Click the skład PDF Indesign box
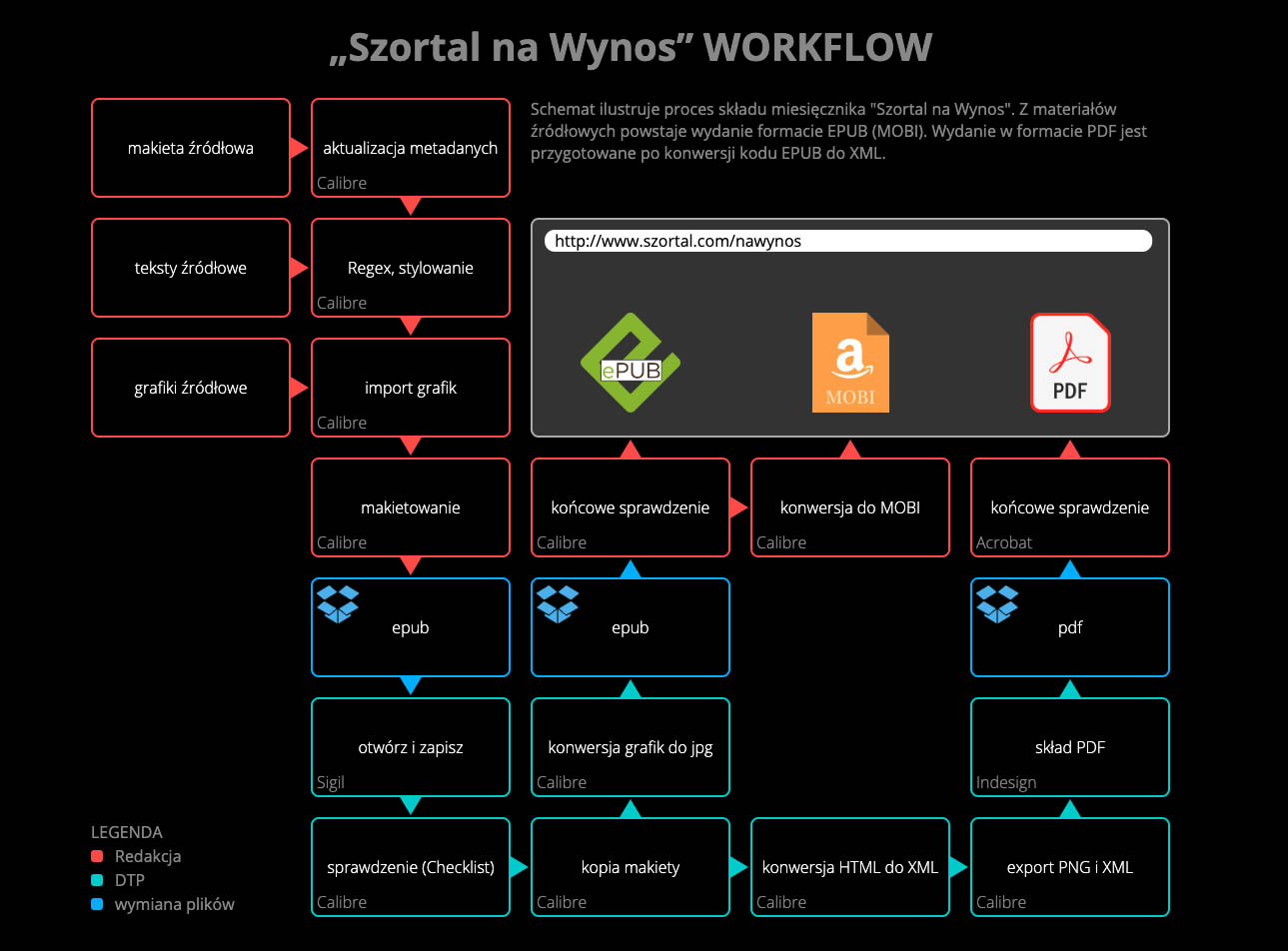 1070,747
